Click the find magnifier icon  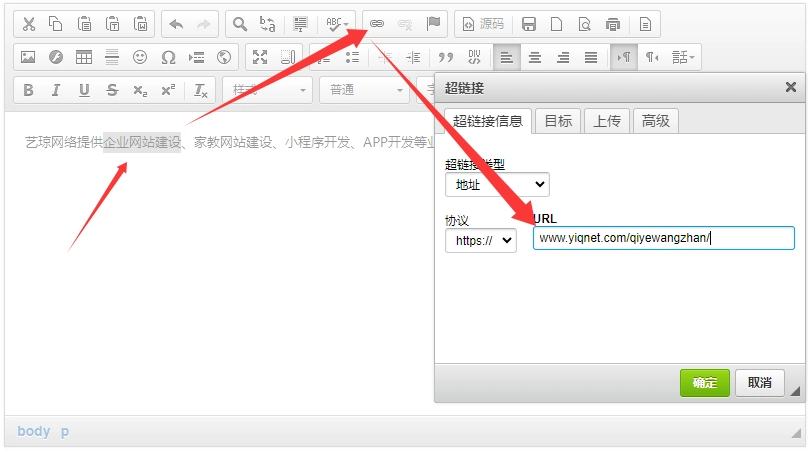pos(240,23)
